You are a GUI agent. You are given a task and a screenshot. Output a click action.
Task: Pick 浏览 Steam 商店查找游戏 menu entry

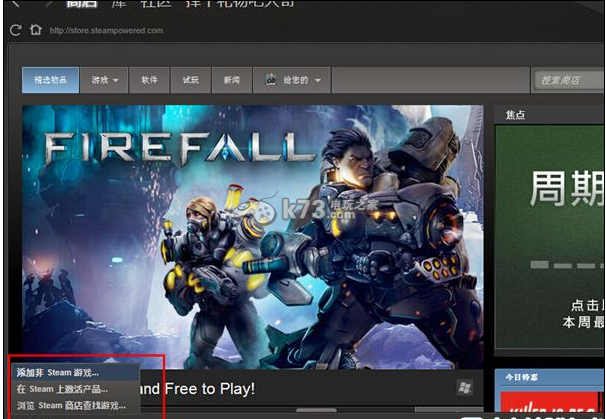click(x=71, y=405)
